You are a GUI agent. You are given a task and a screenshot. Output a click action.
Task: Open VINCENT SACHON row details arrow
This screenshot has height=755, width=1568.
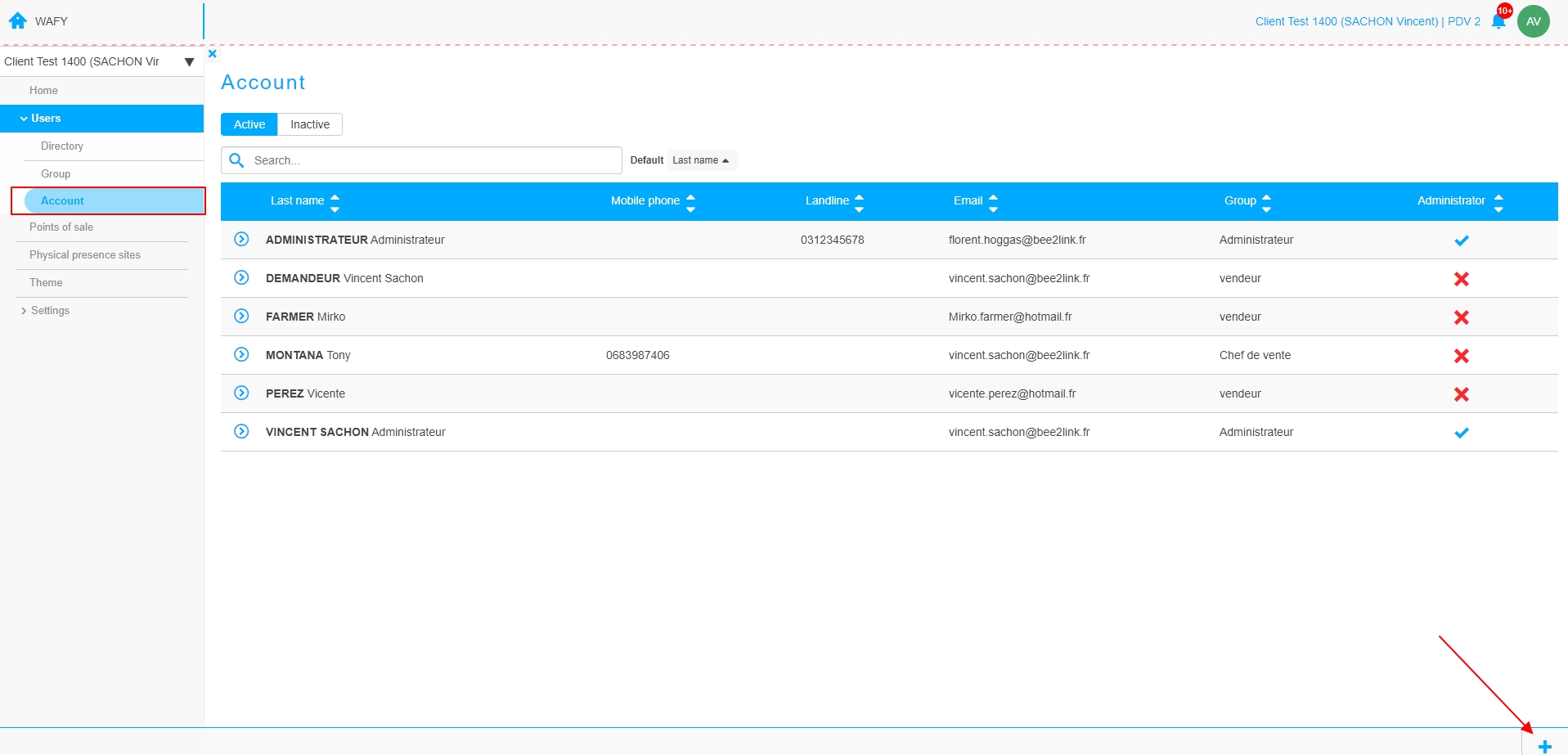point(241,431)
